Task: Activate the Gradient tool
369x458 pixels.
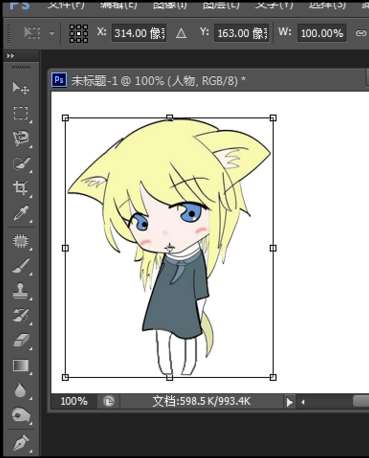Action: [x=21, y=366]
